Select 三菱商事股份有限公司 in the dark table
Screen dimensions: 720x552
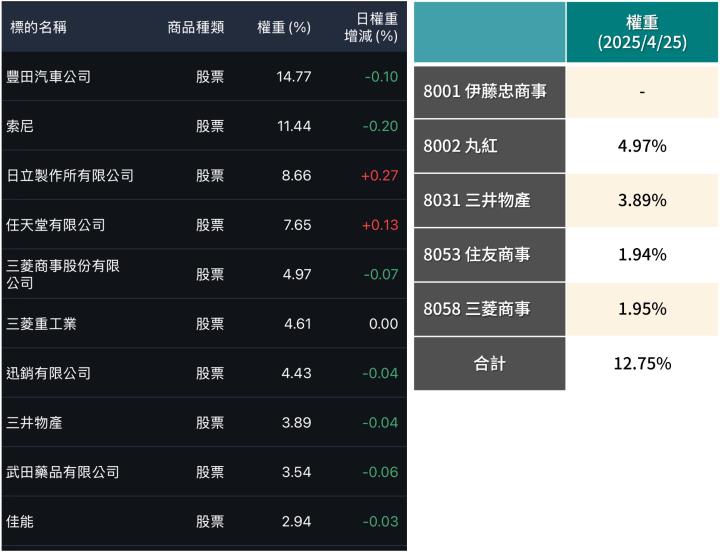coord(63,274)
